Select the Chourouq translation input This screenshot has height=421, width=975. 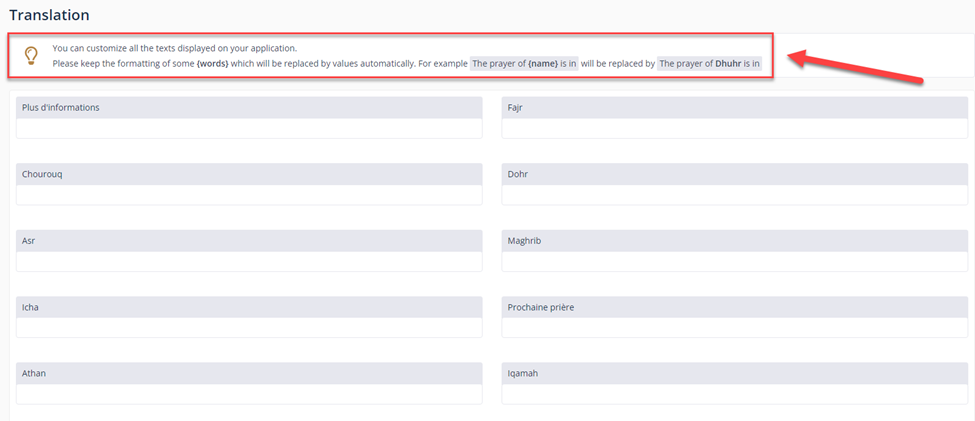click(x=249, y=195)
